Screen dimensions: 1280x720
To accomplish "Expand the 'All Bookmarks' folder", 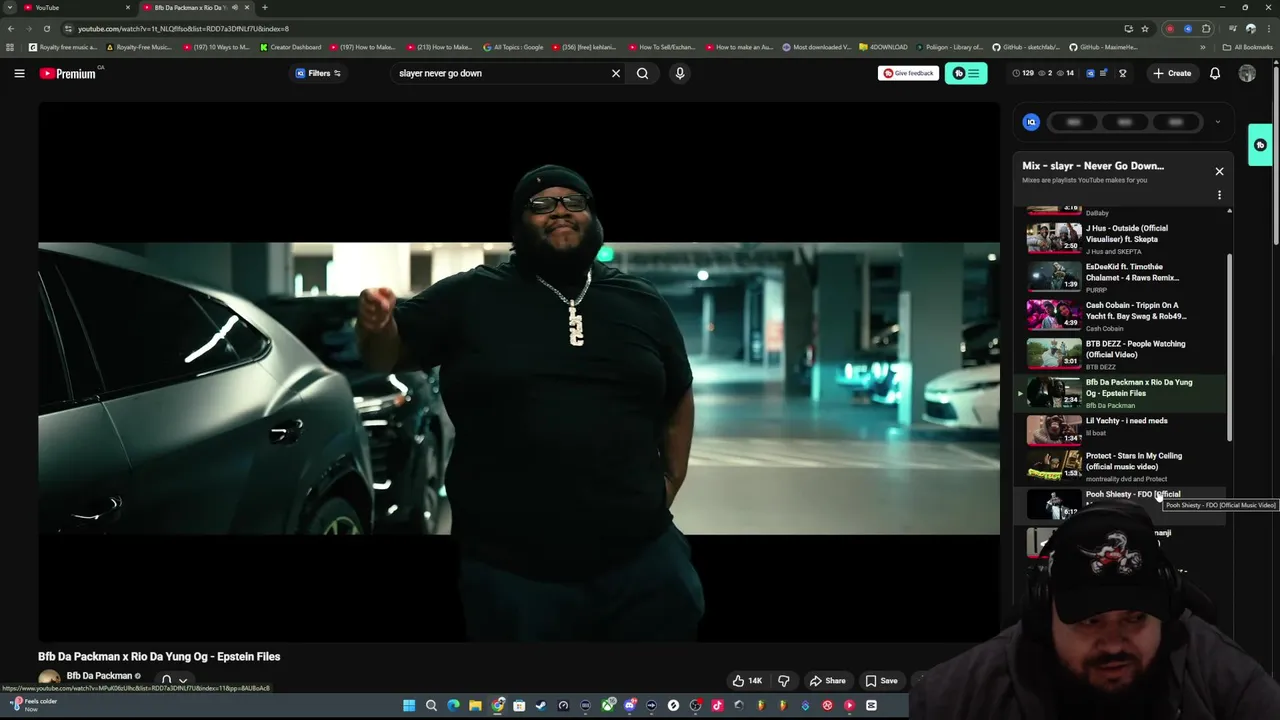I will pyautogui.click(x=1247, y=47).
